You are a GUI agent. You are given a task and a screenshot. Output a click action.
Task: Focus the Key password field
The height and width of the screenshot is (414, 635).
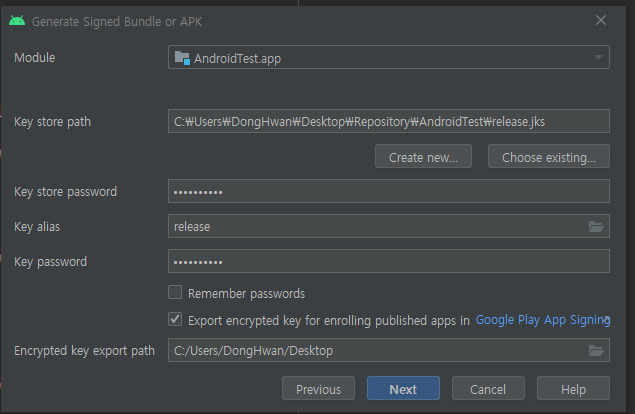(x=389, y=261)
